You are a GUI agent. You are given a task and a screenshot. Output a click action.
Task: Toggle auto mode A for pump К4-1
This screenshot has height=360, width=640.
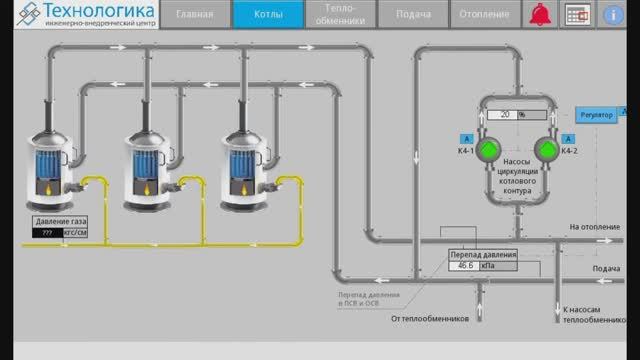[467, 139]
